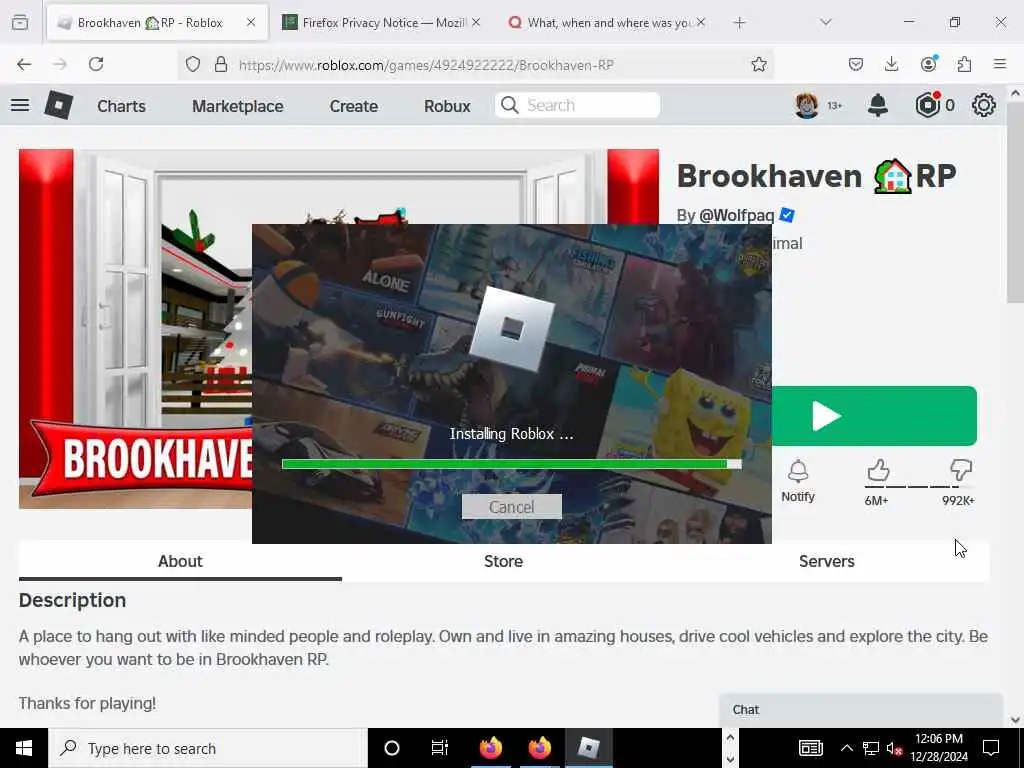Click the Installing Roblox progress bar
Screen dimensions: 1024x768
512,464
